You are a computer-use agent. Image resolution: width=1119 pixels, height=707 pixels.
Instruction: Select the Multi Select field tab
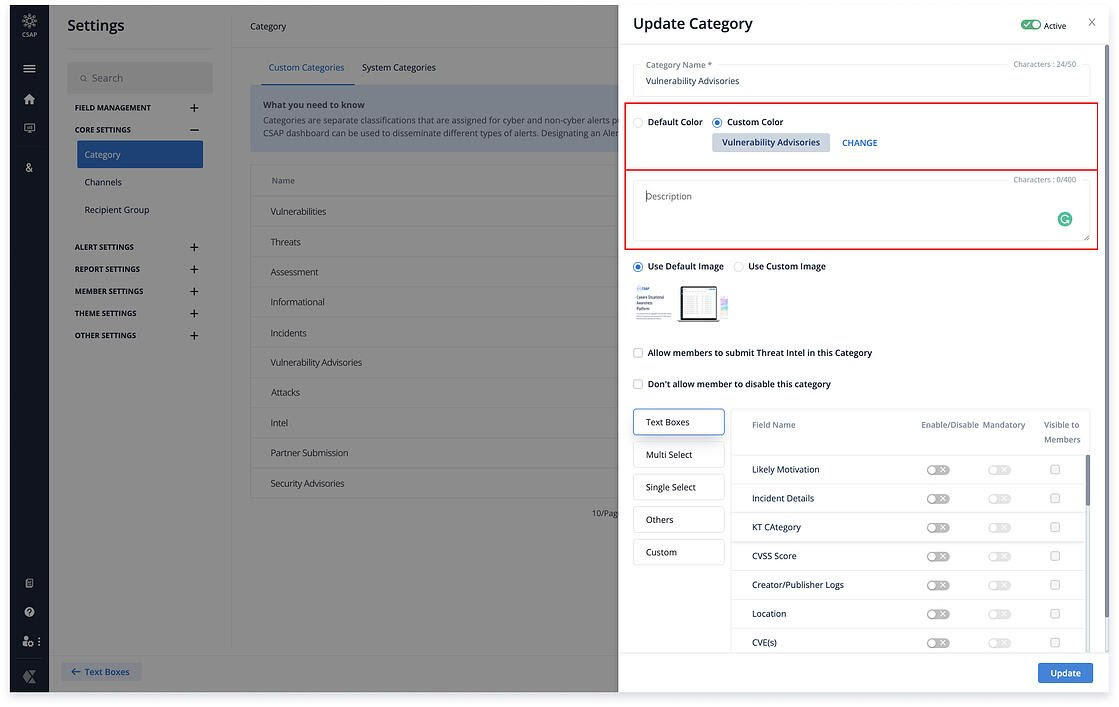tap(678, 455)
